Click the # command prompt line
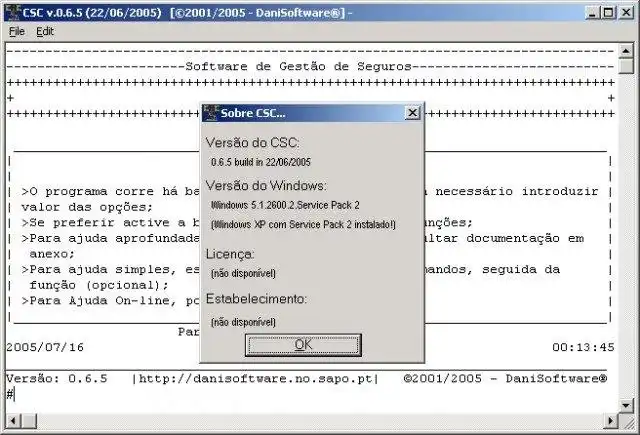Viewport: 640px width, 435px height. [11, 395]
